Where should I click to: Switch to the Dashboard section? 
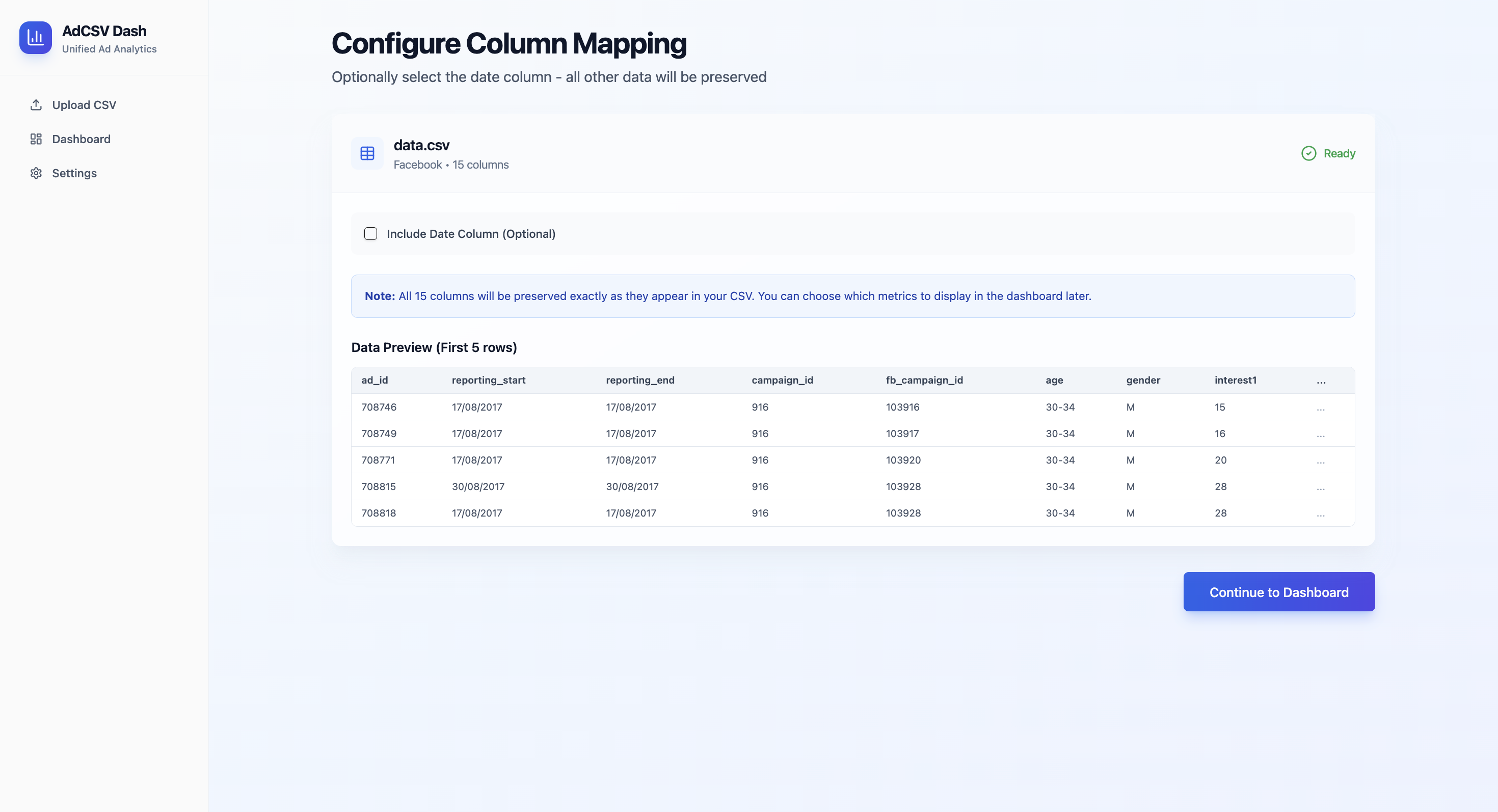tap(81, 139)
